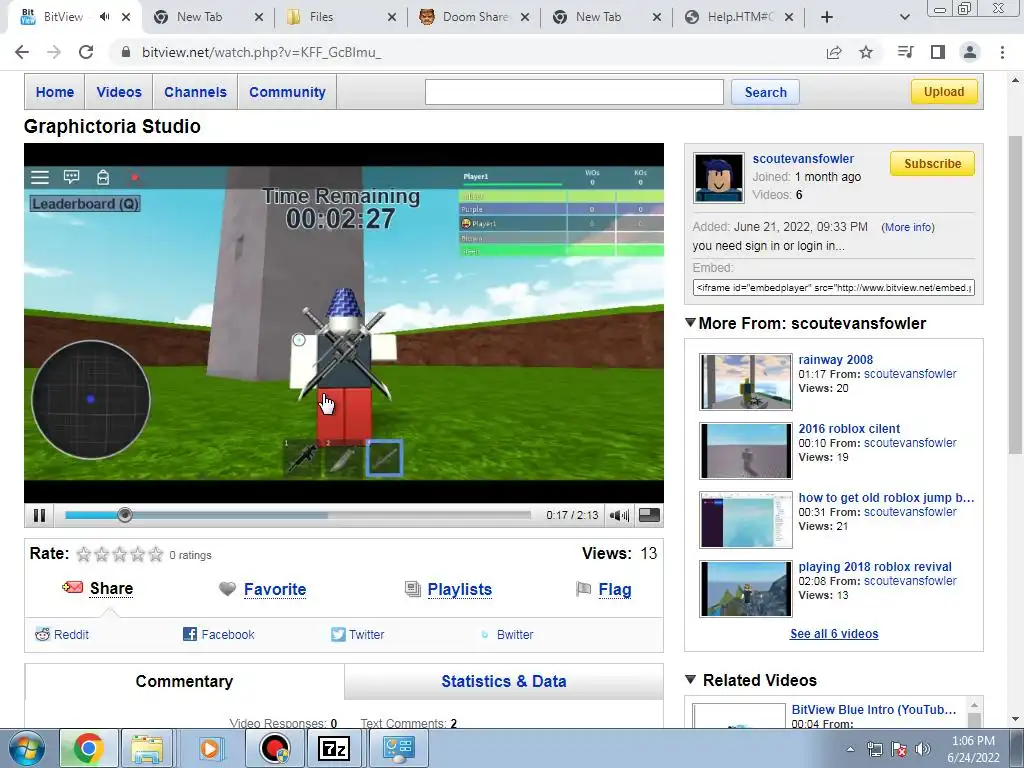This screenshot has height=768, width=1024.
Task: Open playing 2018 roblox revival thumbnail
Action: (745, 589)
